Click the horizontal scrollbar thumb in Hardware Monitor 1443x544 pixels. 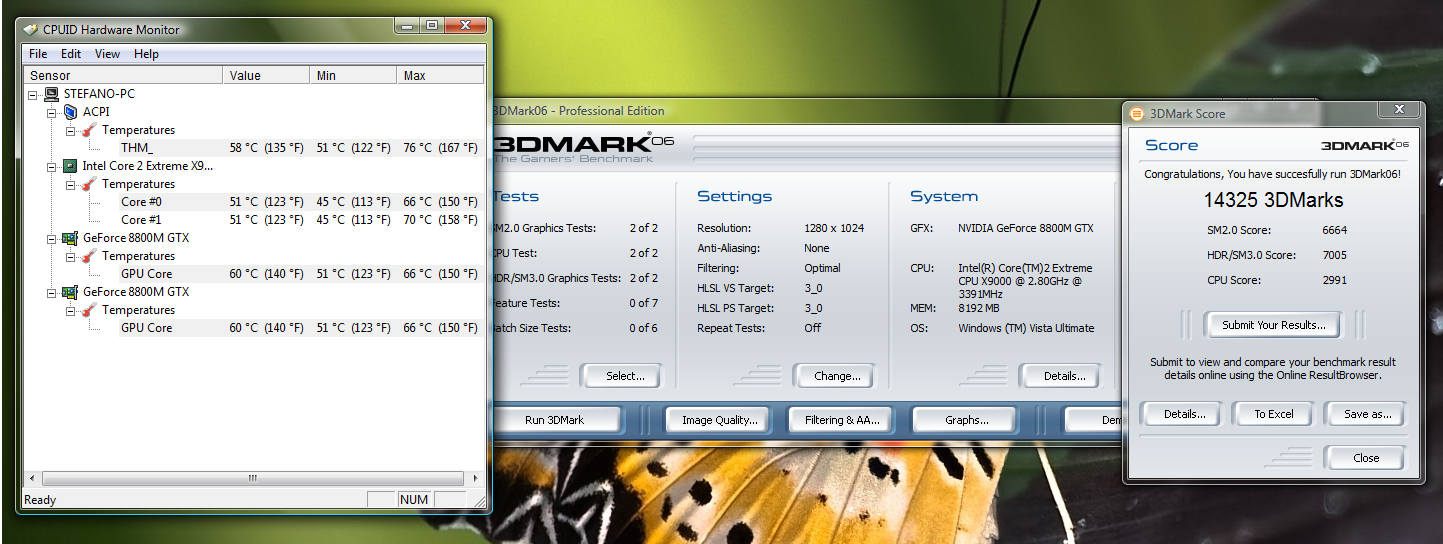coord(252,479)
